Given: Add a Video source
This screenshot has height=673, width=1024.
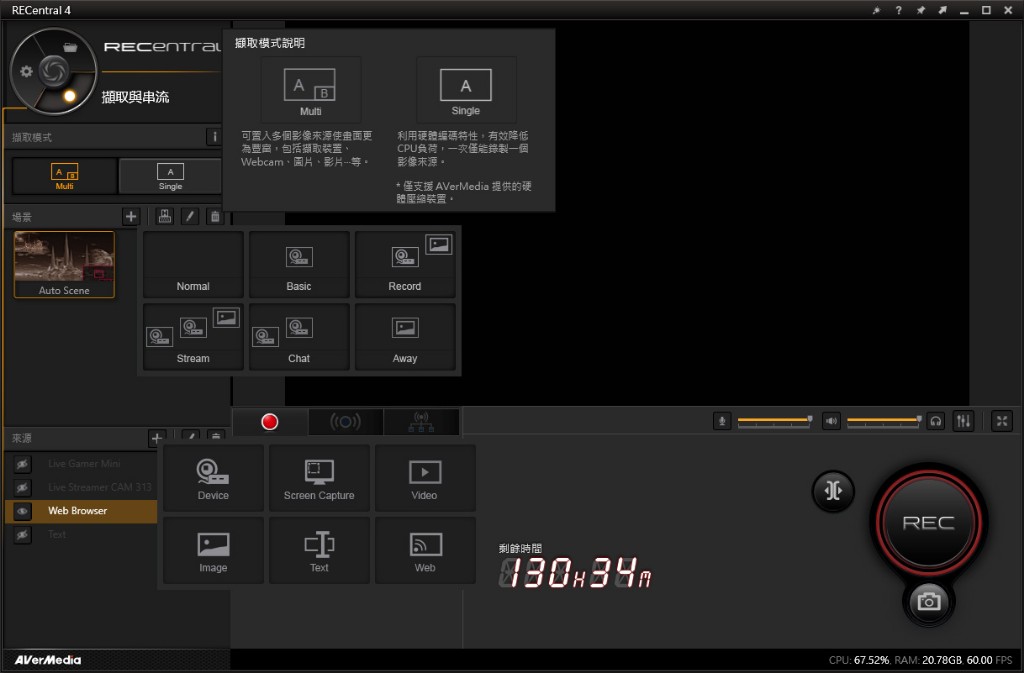Looking at the screenshot, I should point(424,478).
